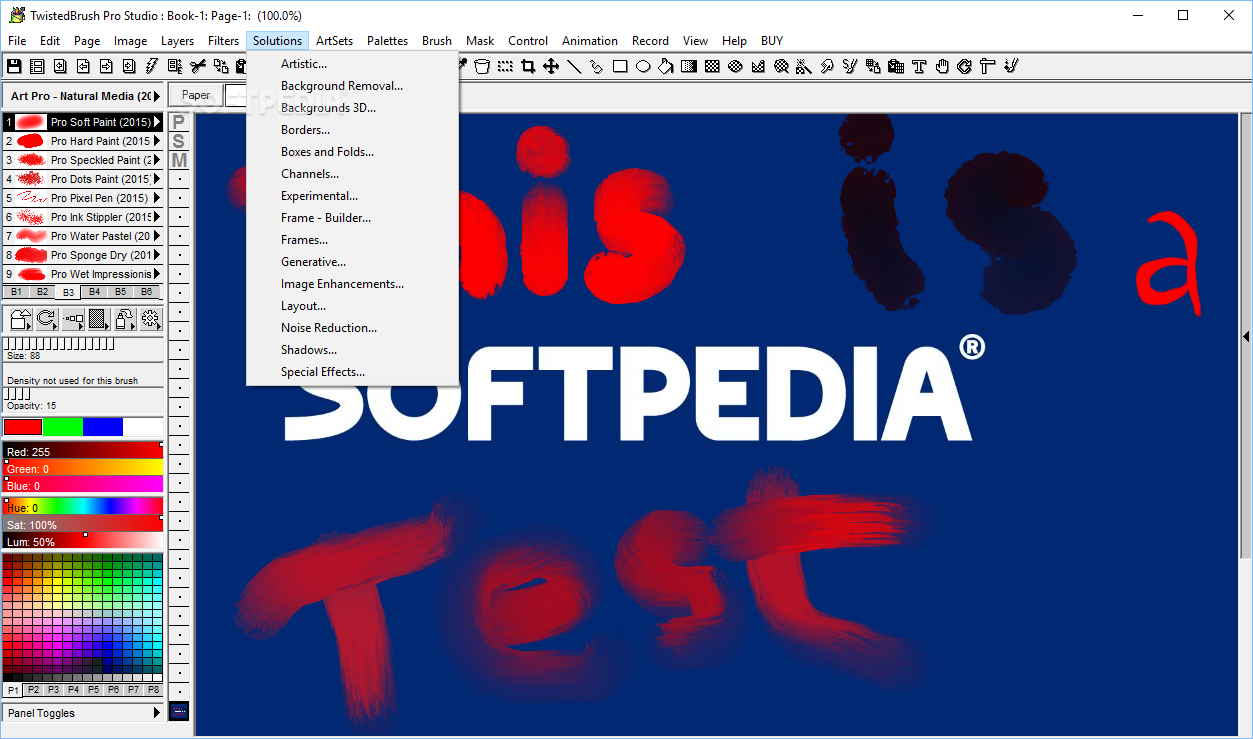The width and height of the screenshot is (1253, 739).
Task: Select the Crop tool icon
Action: pyautogui.click(x=528, y=66)
